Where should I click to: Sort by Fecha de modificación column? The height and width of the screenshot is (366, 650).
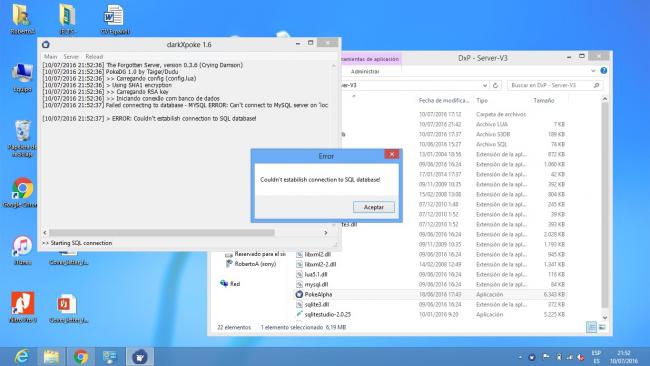(x=444, y=101)
